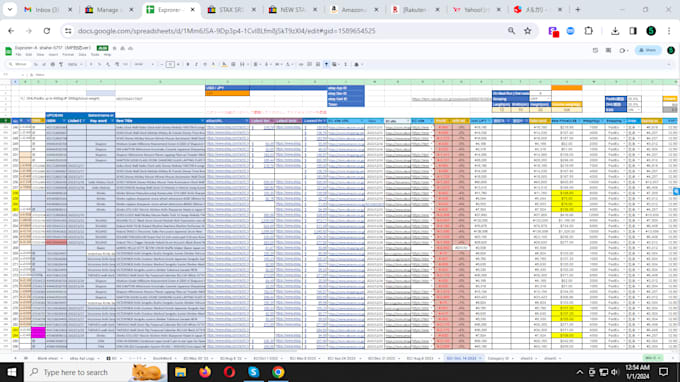This screenshot has height=382, width=680.
Task: Open Chrome extensions puzzle icon
Action: (588, 31)
